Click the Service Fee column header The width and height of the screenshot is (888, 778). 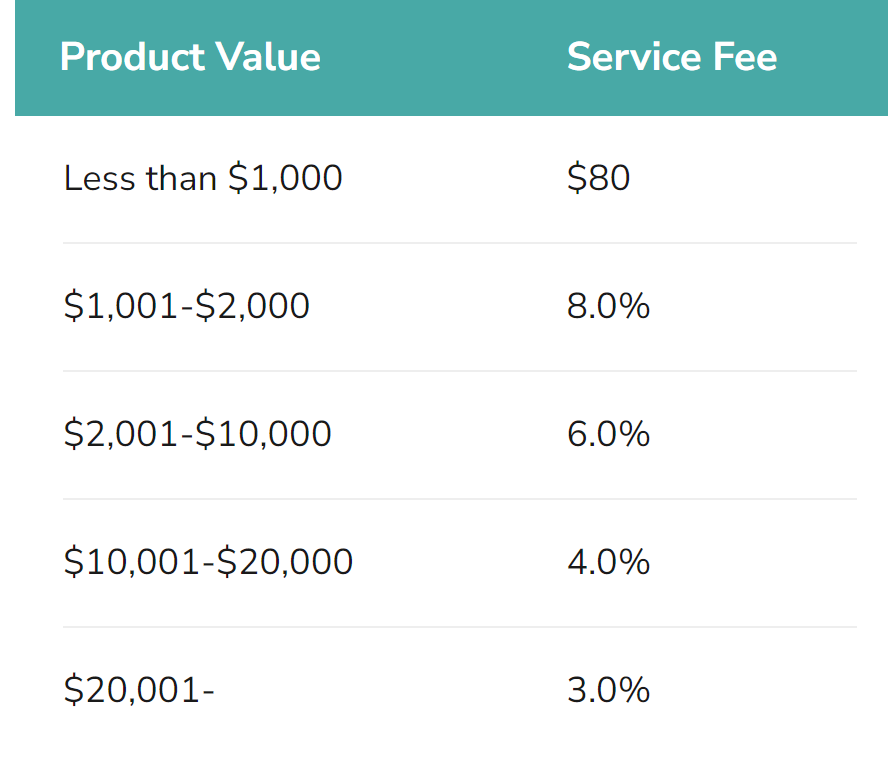point(672,57)
